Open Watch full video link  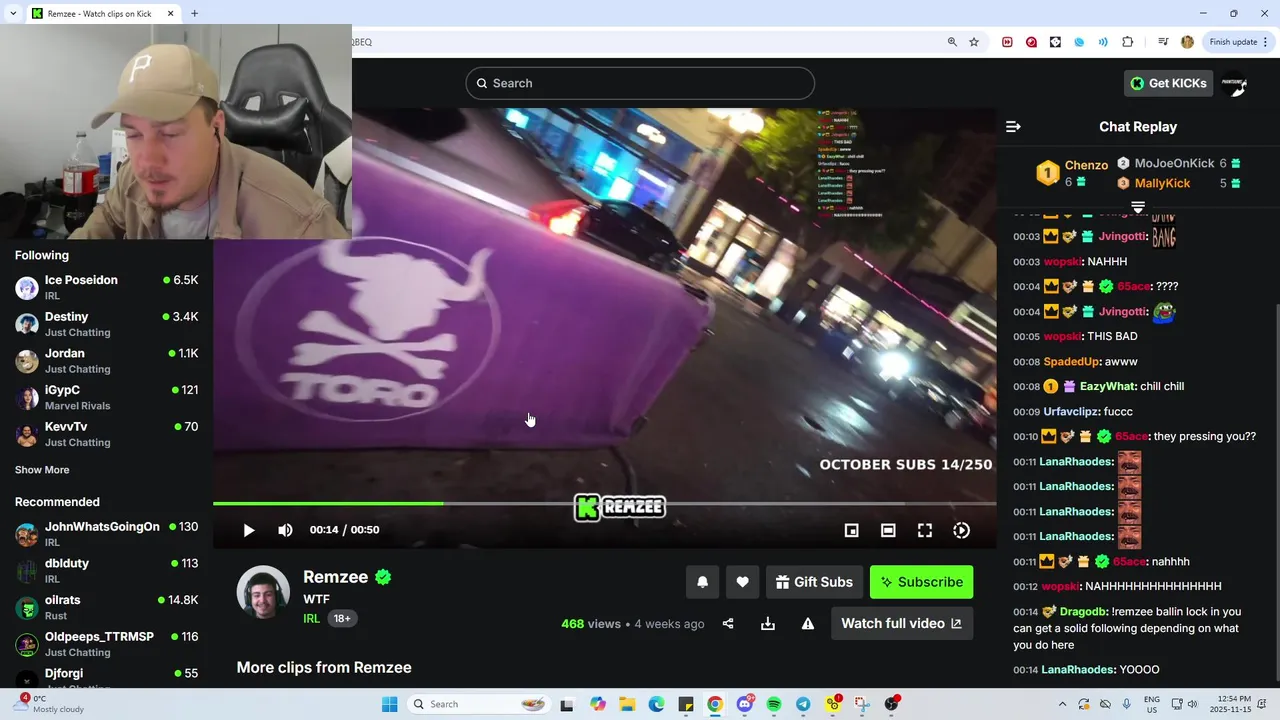click(901, 623)
